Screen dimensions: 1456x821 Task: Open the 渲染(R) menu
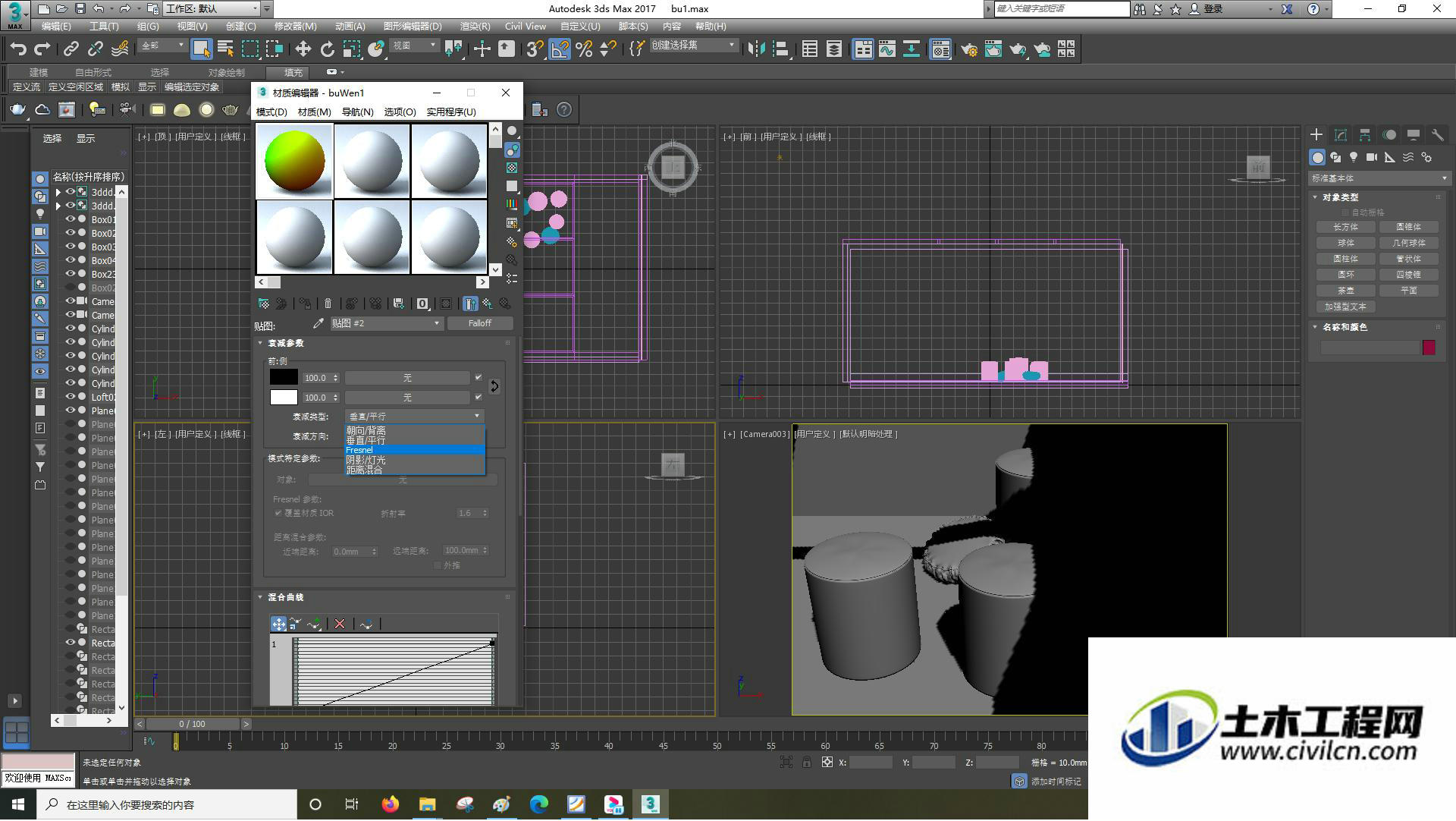point(475,27)
